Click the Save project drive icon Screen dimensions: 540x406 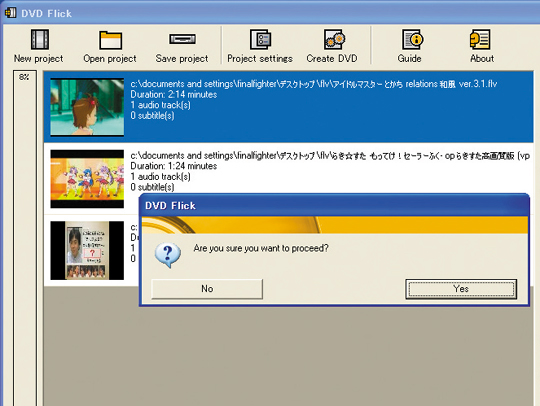pyautogui.click(x=182, y=39)
